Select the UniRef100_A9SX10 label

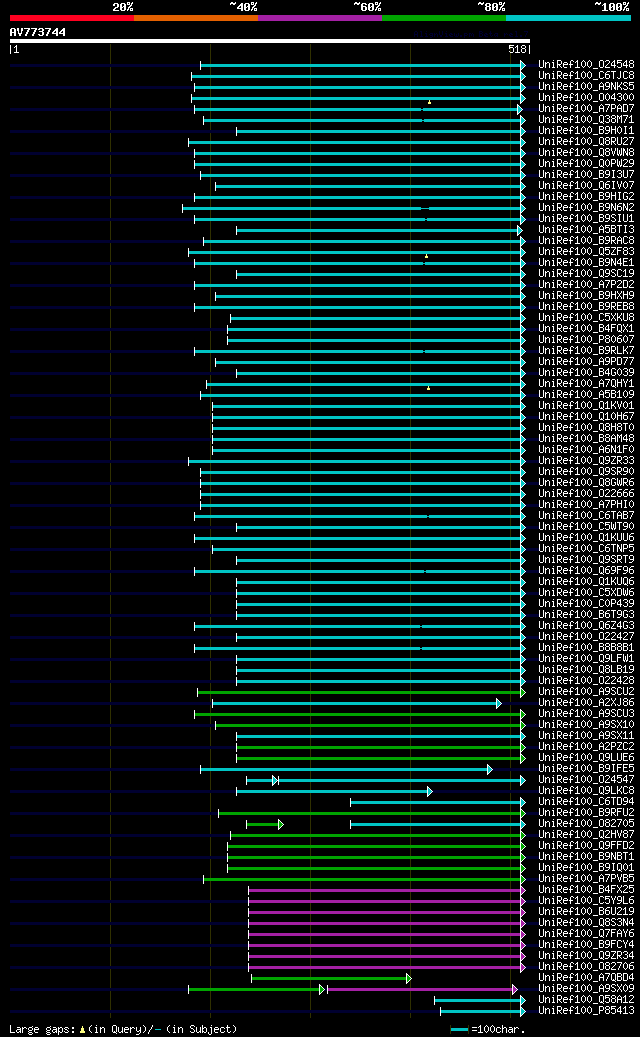pyautogui.click(x=586, y=725)
